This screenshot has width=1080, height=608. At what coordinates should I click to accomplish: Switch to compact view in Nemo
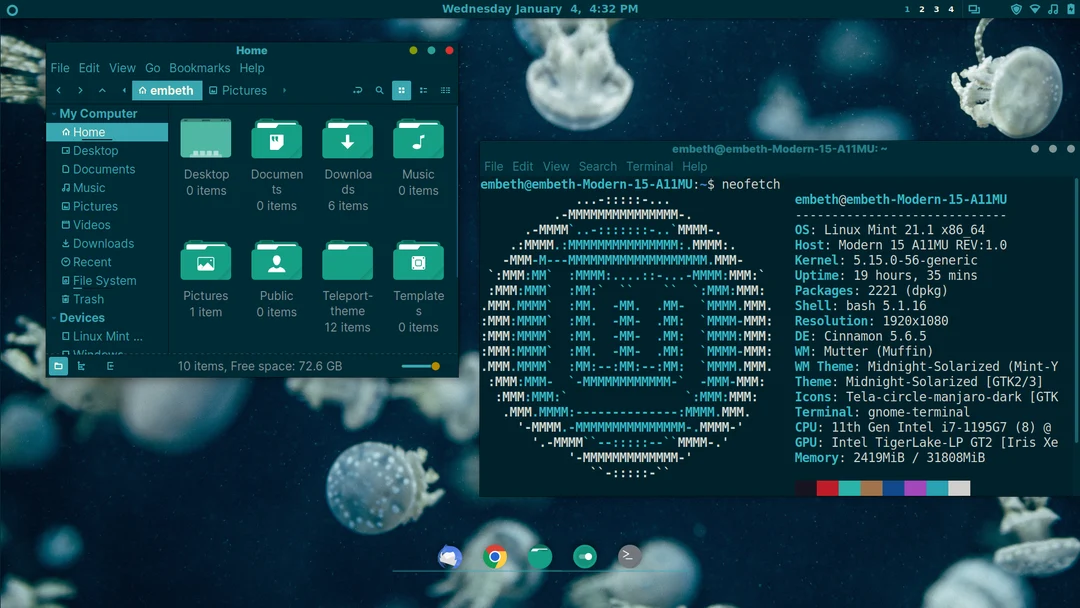click(x=445, y=90)
